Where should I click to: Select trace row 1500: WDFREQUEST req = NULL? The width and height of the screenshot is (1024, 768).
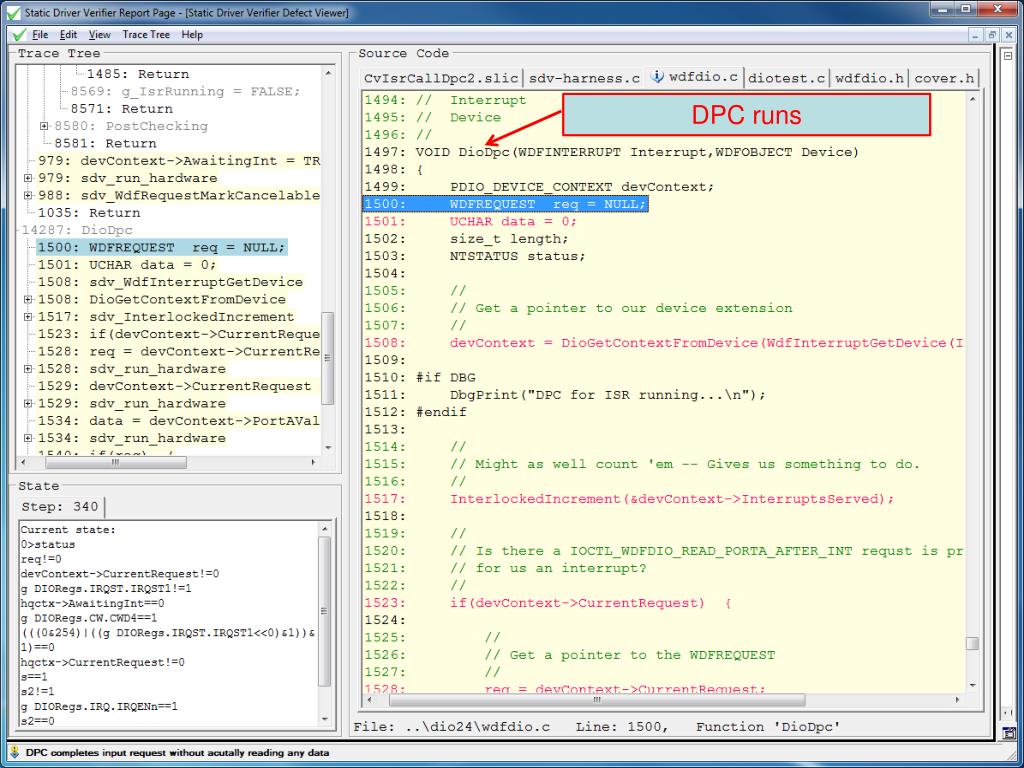[x=161, y=248]
